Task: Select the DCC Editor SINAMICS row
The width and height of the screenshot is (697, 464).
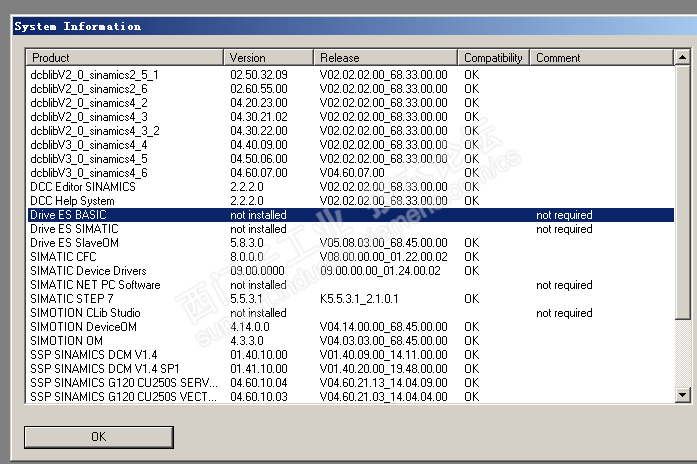Action: 350,187
